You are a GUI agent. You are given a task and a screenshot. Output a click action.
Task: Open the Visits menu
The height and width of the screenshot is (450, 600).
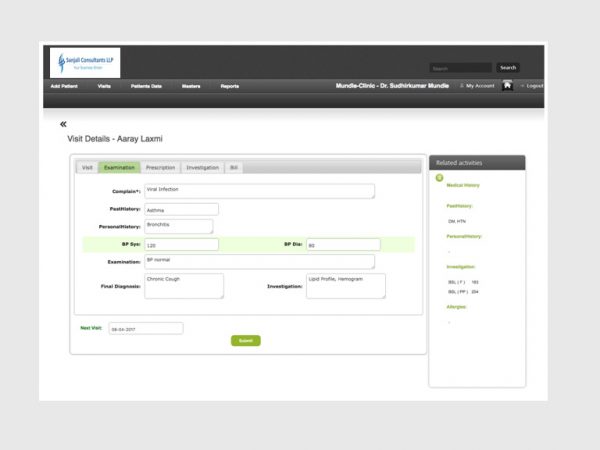click(104, 86)
